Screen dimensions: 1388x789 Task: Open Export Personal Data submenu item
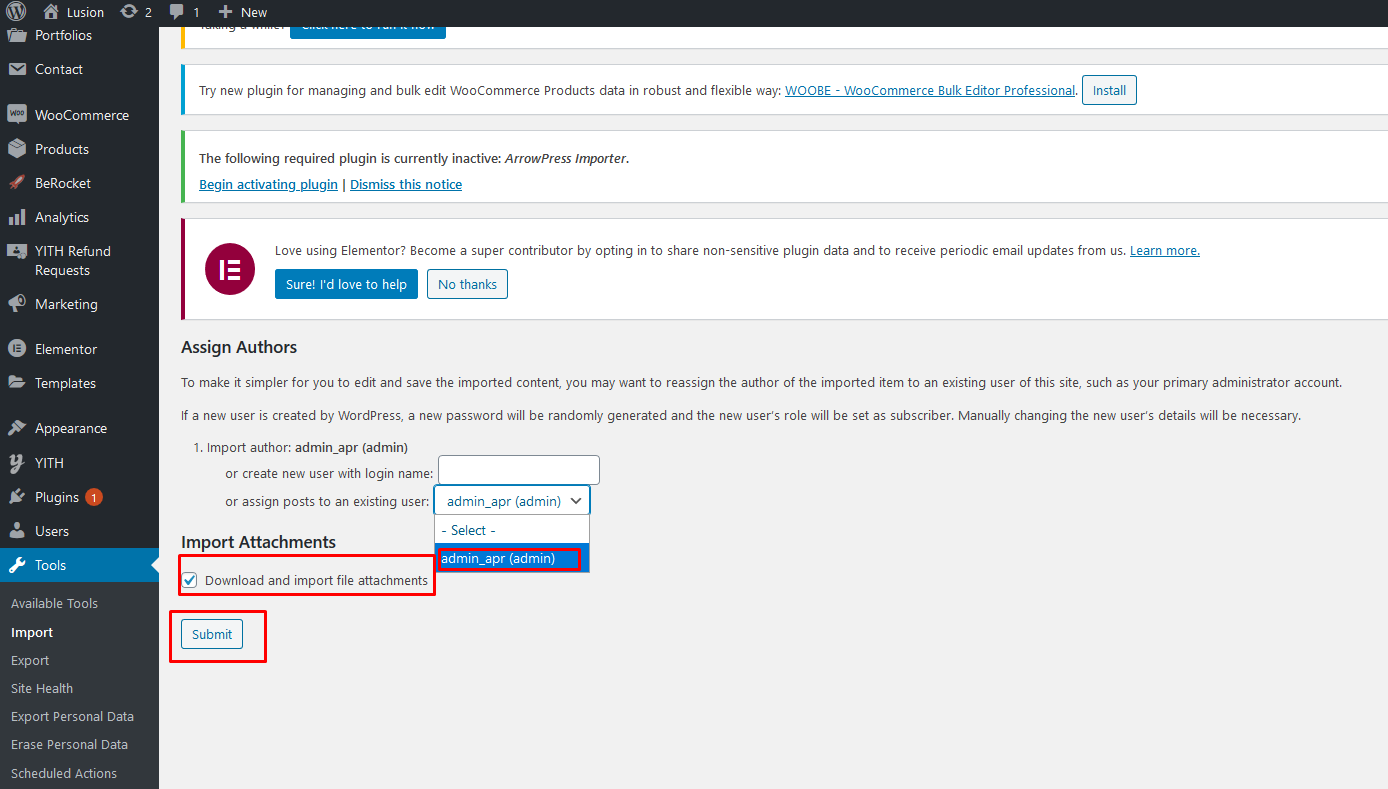point(72,716)
